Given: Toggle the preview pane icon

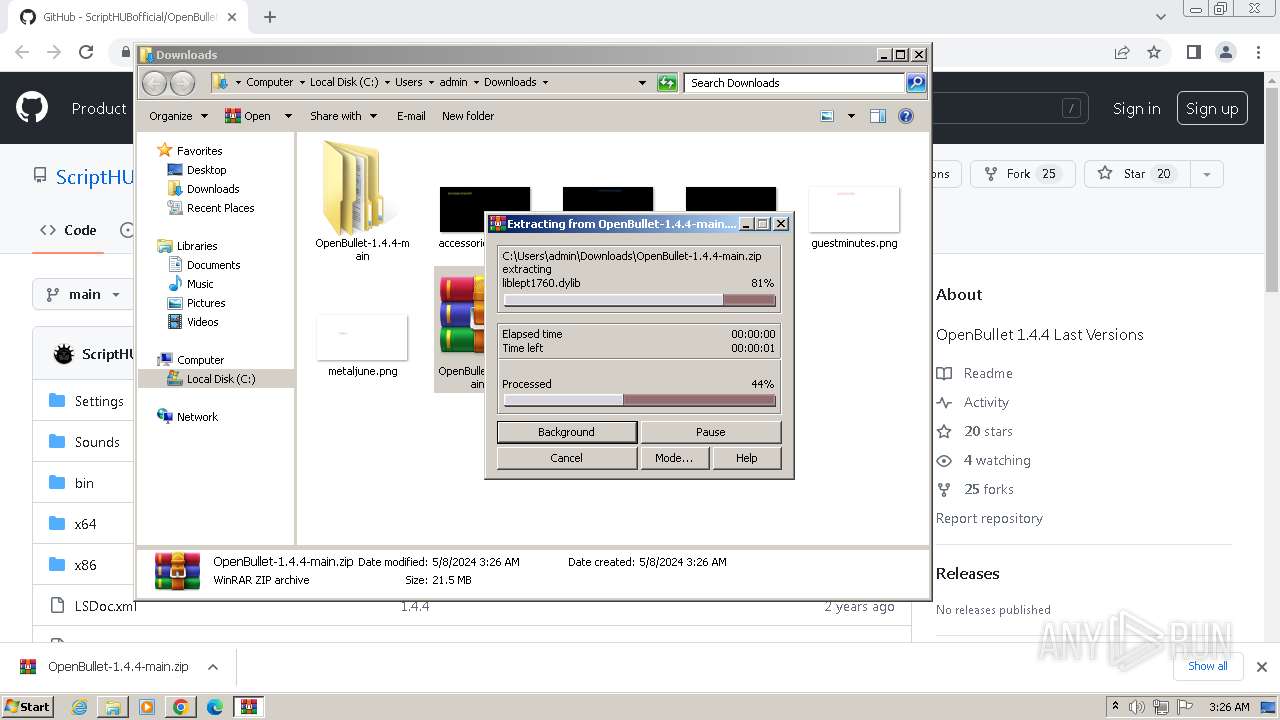Looking at the screenshot, I should 878,116.
